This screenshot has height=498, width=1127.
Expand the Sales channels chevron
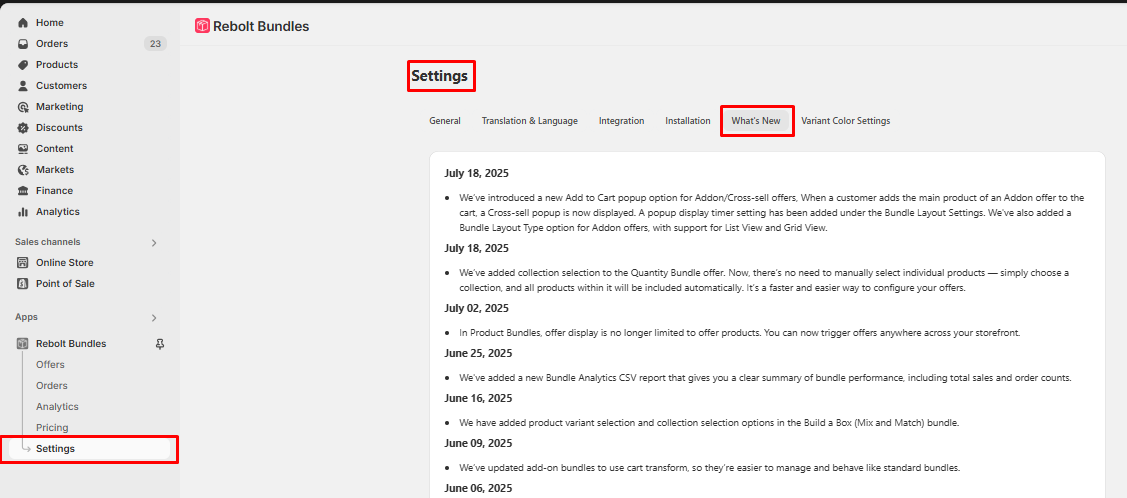(154, 243)
